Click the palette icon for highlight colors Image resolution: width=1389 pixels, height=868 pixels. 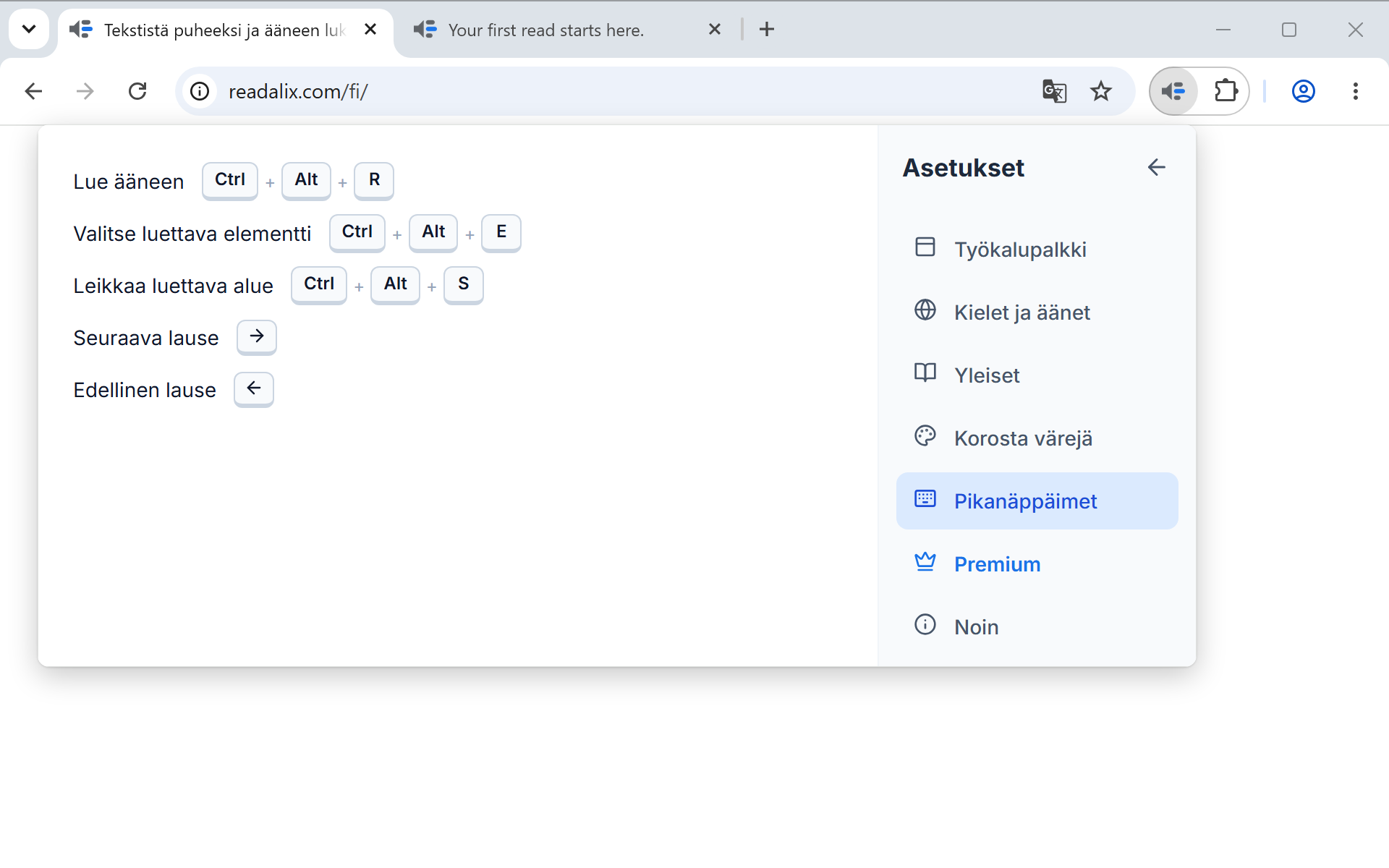click(x=925, y=435)
